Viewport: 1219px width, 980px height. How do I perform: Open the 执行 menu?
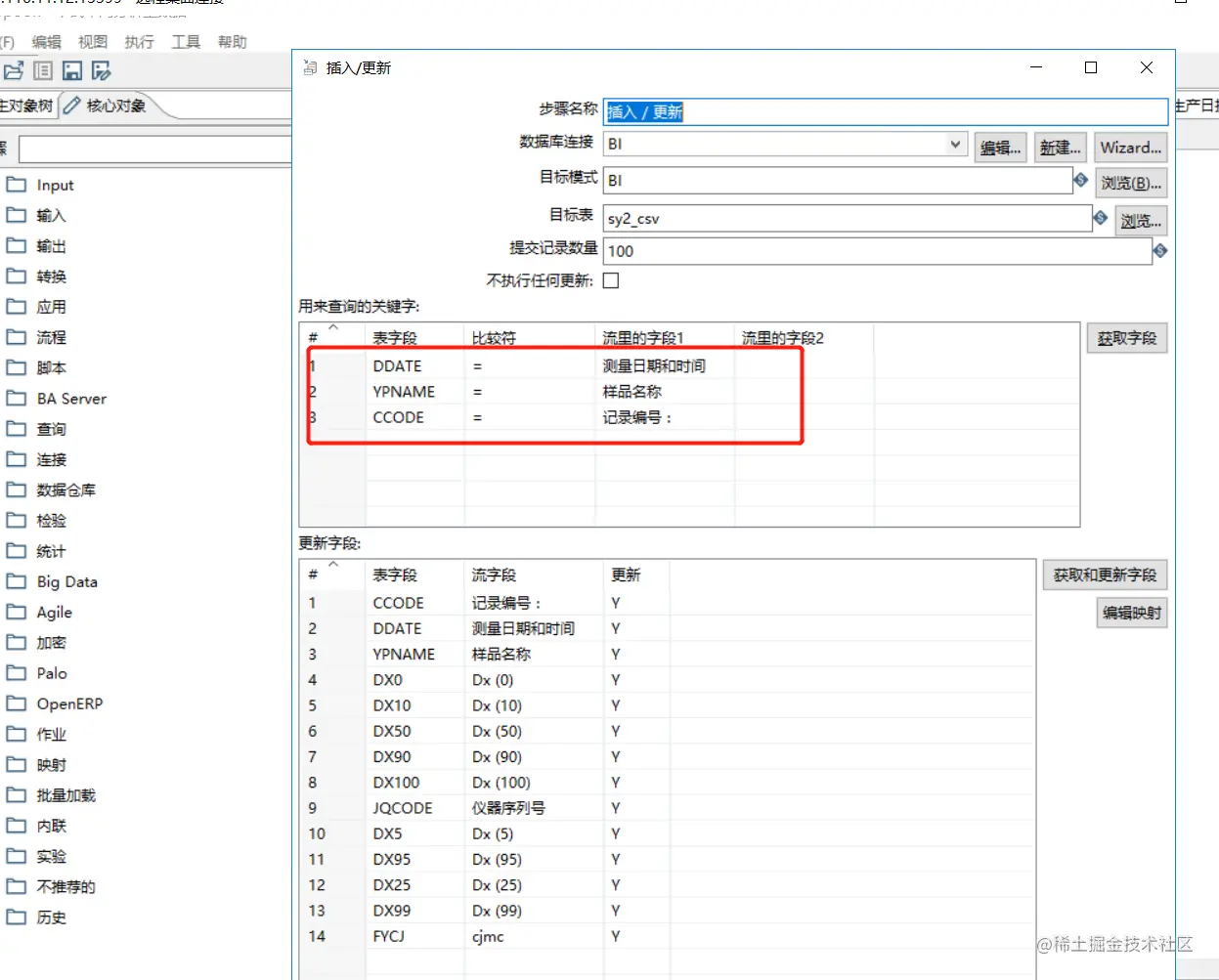point(139,42)
